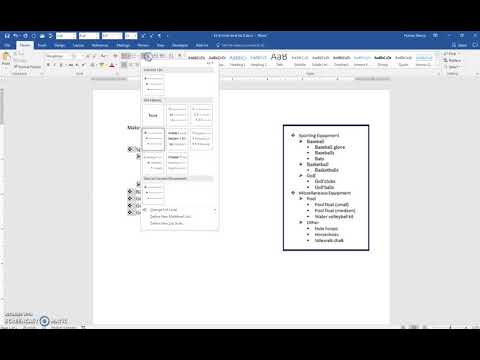Click the Replace button
Screen dimensions: 480x360
(x=452, y=60)
